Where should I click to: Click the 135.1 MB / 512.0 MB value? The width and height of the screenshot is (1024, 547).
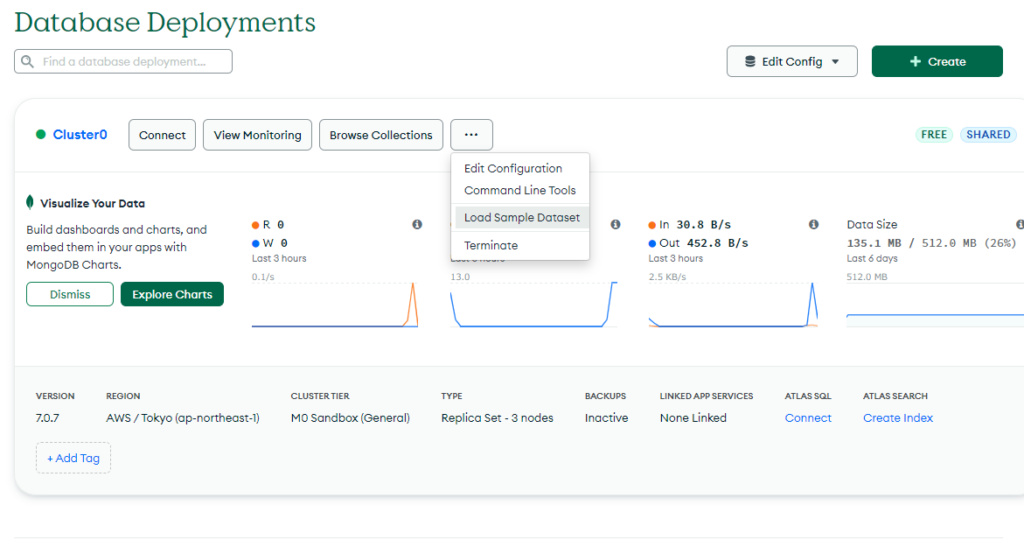(932, 243)
